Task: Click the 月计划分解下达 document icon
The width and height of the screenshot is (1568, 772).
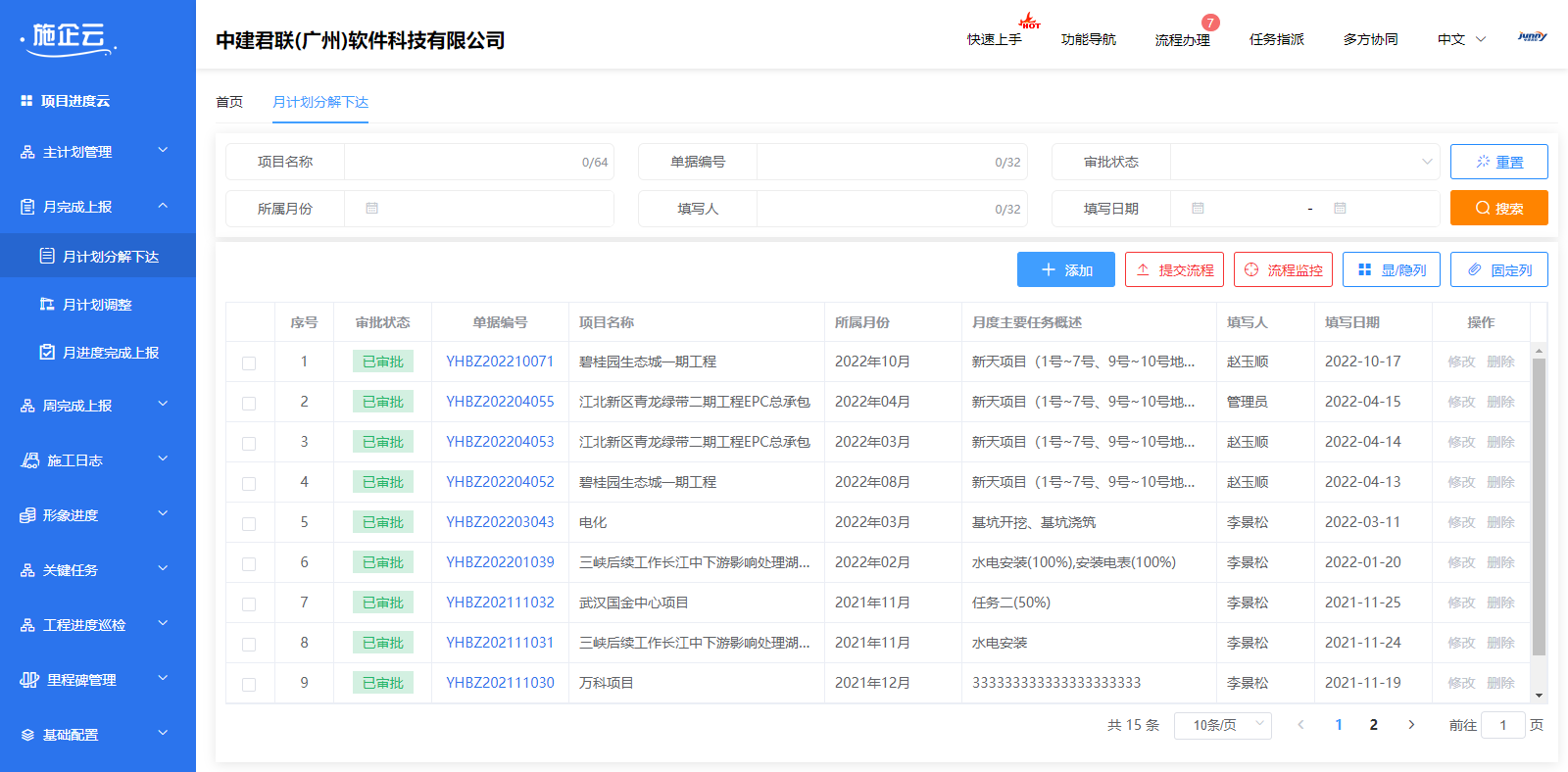Action: coord(47,256)
